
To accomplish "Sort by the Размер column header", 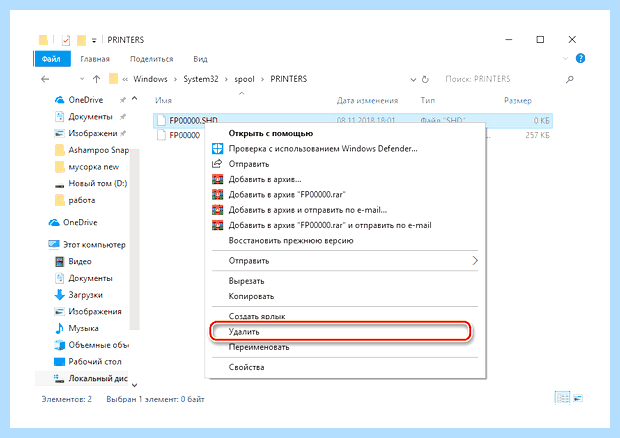I will [518, 100].
